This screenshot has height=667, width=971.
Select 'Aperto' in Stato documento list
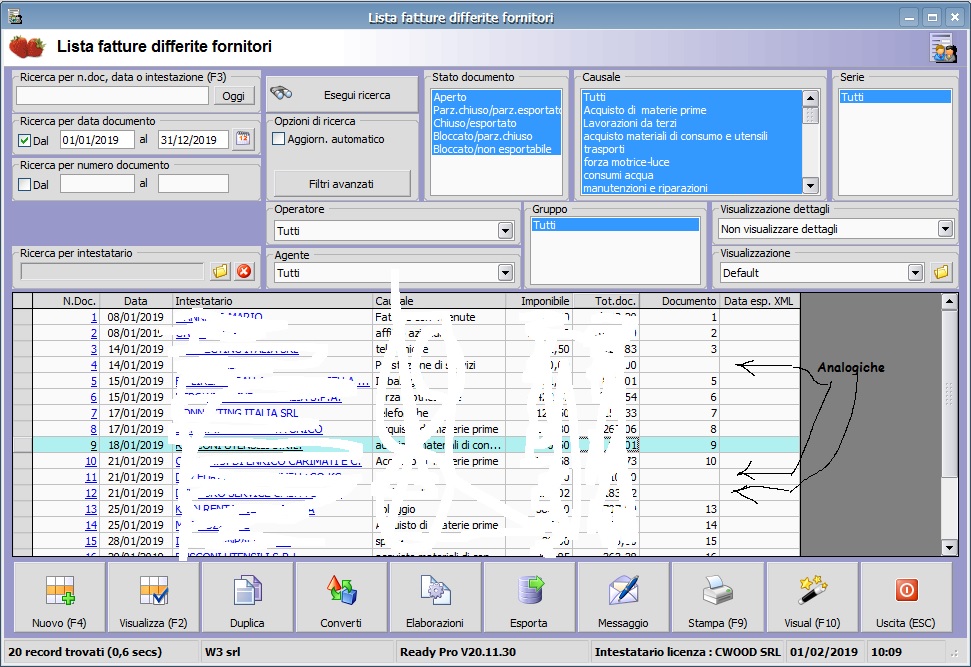(451, 97)
